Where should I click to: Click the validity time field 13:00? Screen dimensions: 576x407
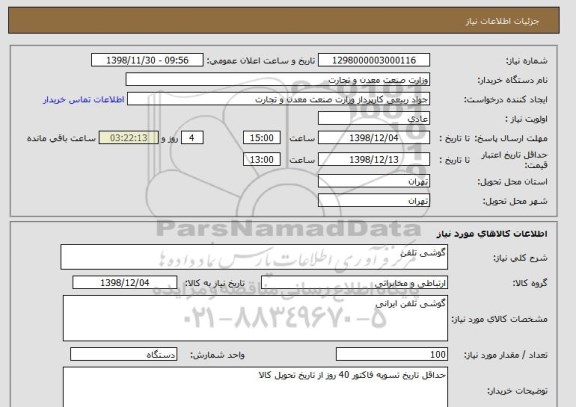point(262,159)
